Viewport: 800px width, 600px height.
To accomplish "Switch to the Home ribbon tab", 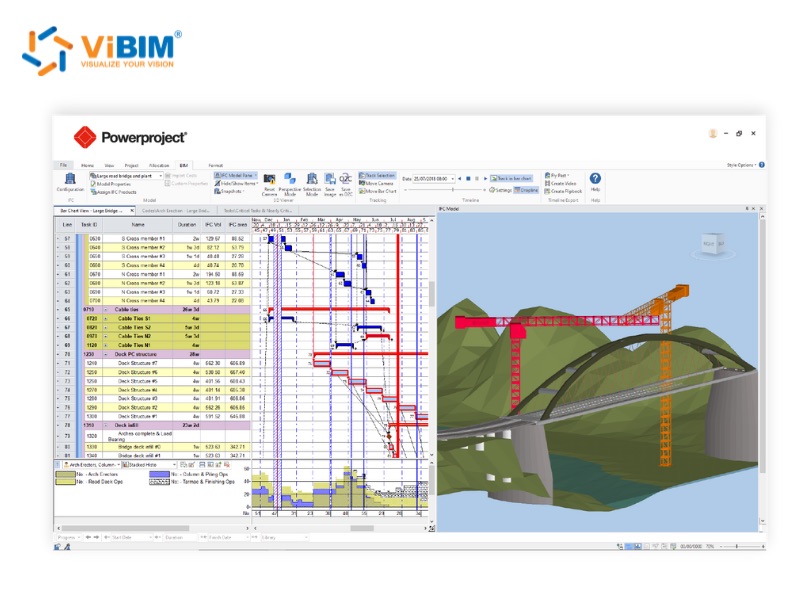I will click(87, 165).
